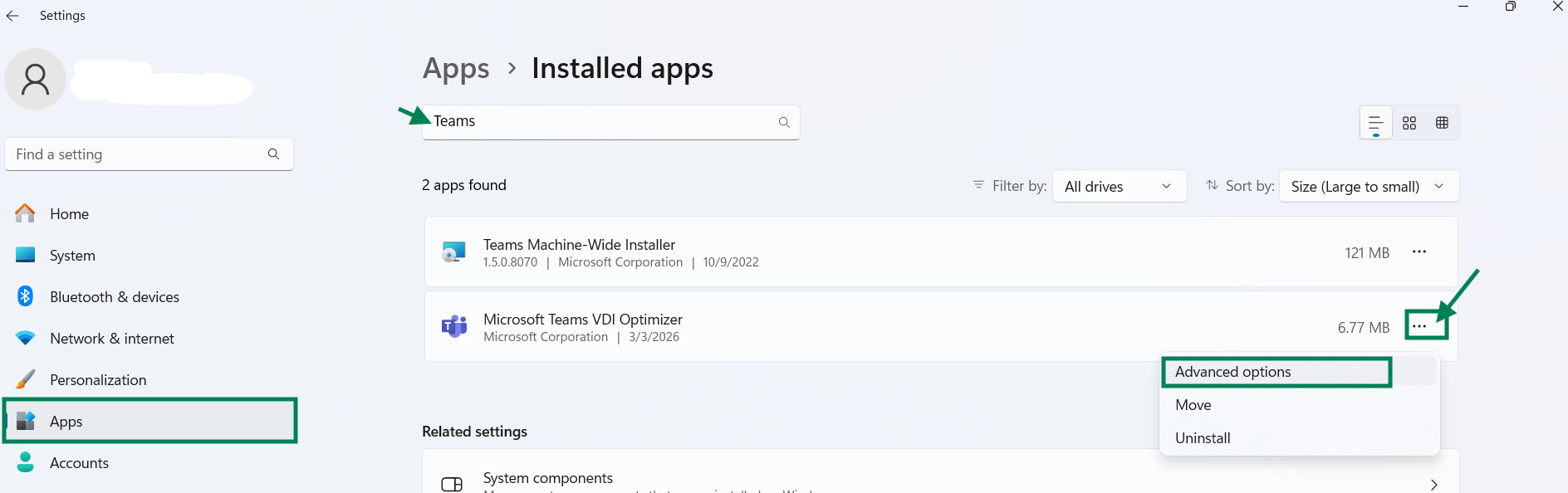
Task: Open the user profile avatar
Action: tap(35, 79)
